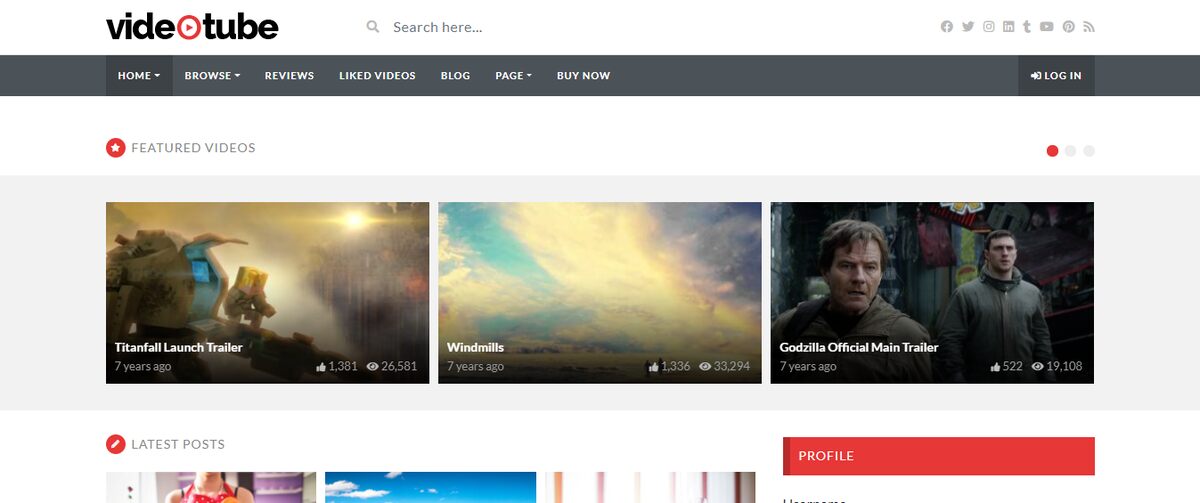
Task: Click the LOG IN button
Action: (1056, 76)
